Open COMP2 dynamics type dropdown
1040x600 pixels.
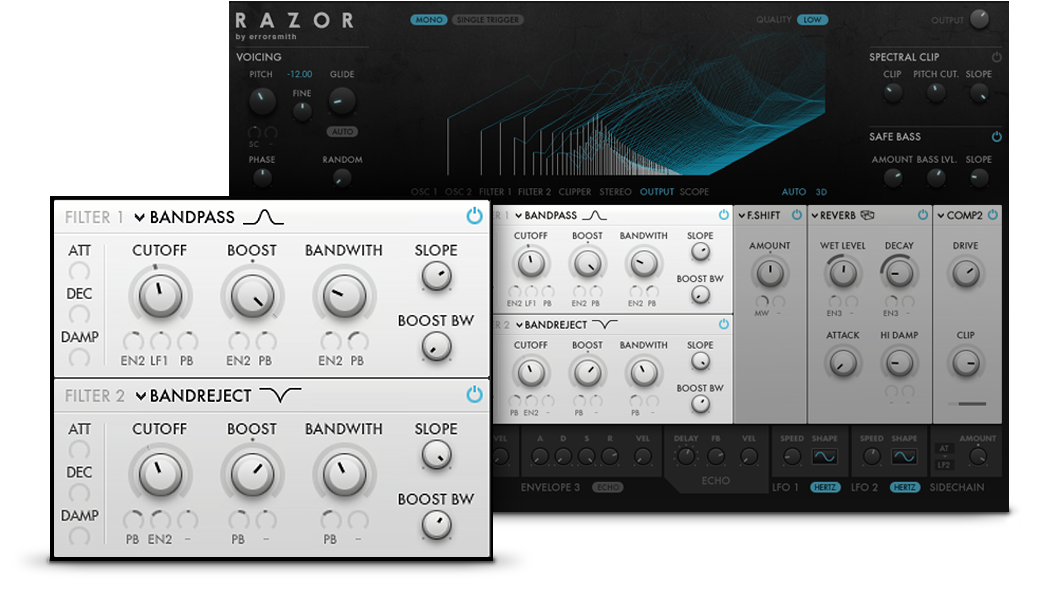pyautogui.click(x=960, y=215)
